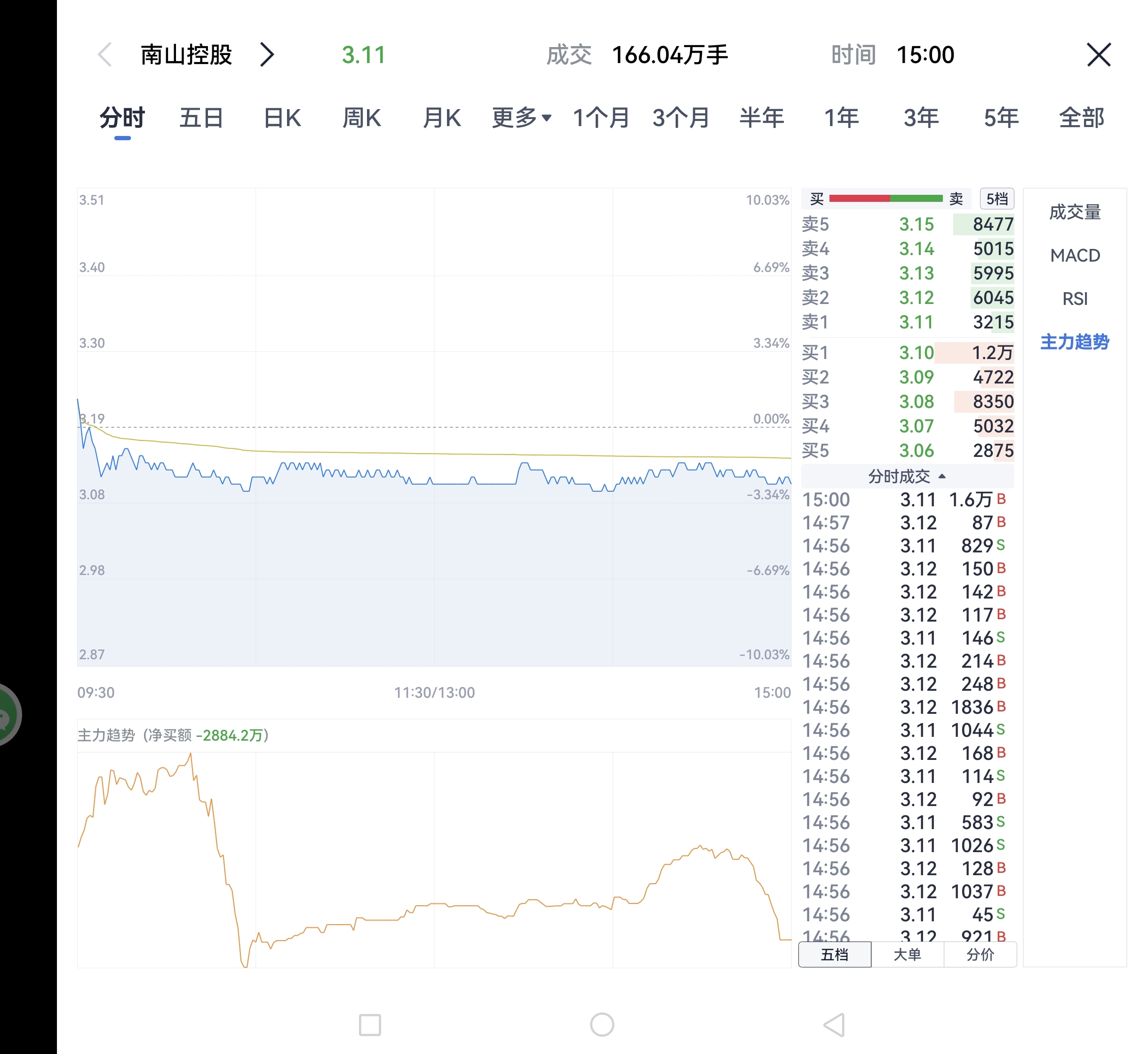Select the 五日 five-day chart tab
Image resolution: width=1148 pixels, height=1054 pixels.
(201, 118)
